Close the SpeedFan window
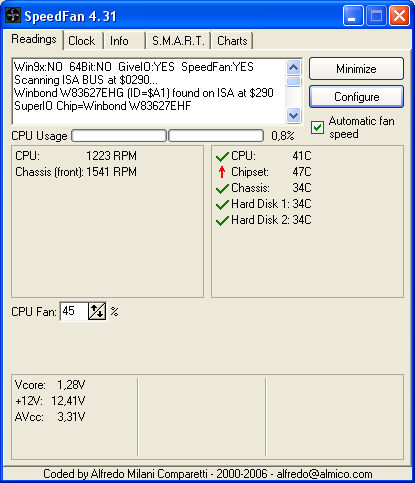This screenshot has width=415, height=483. [399, 16]
